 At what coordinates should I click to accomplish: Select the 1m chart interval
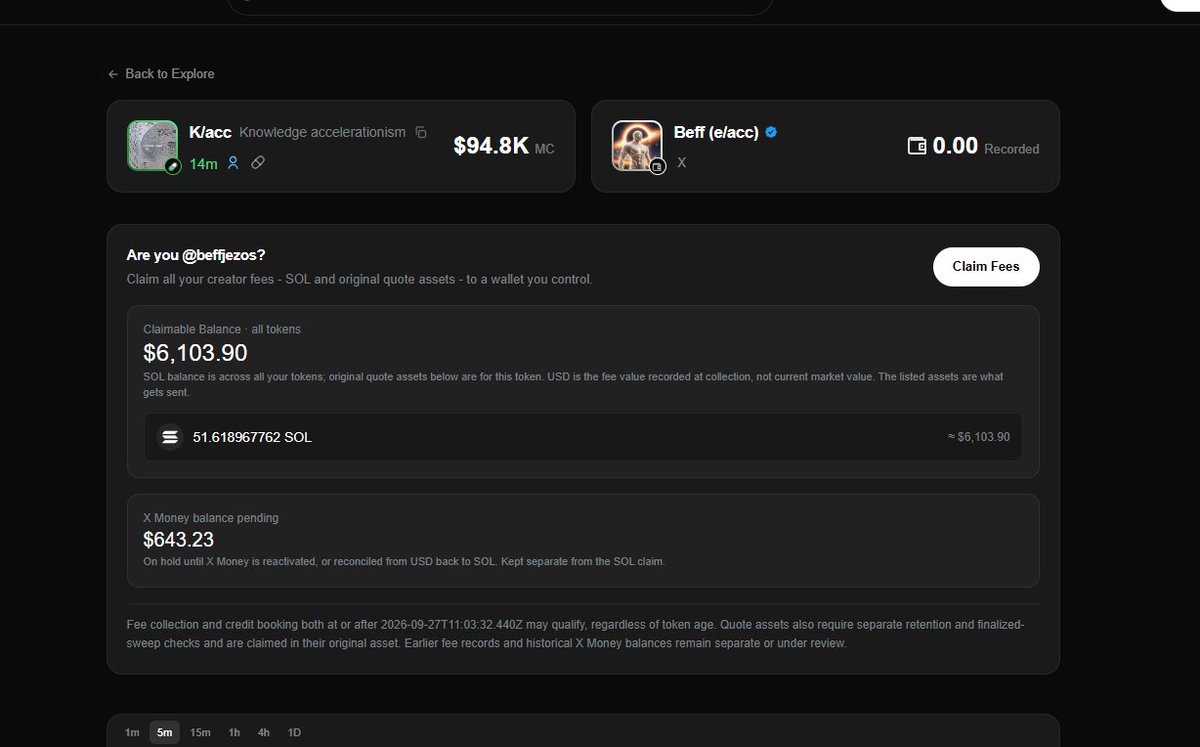click(x=132, y=732)
